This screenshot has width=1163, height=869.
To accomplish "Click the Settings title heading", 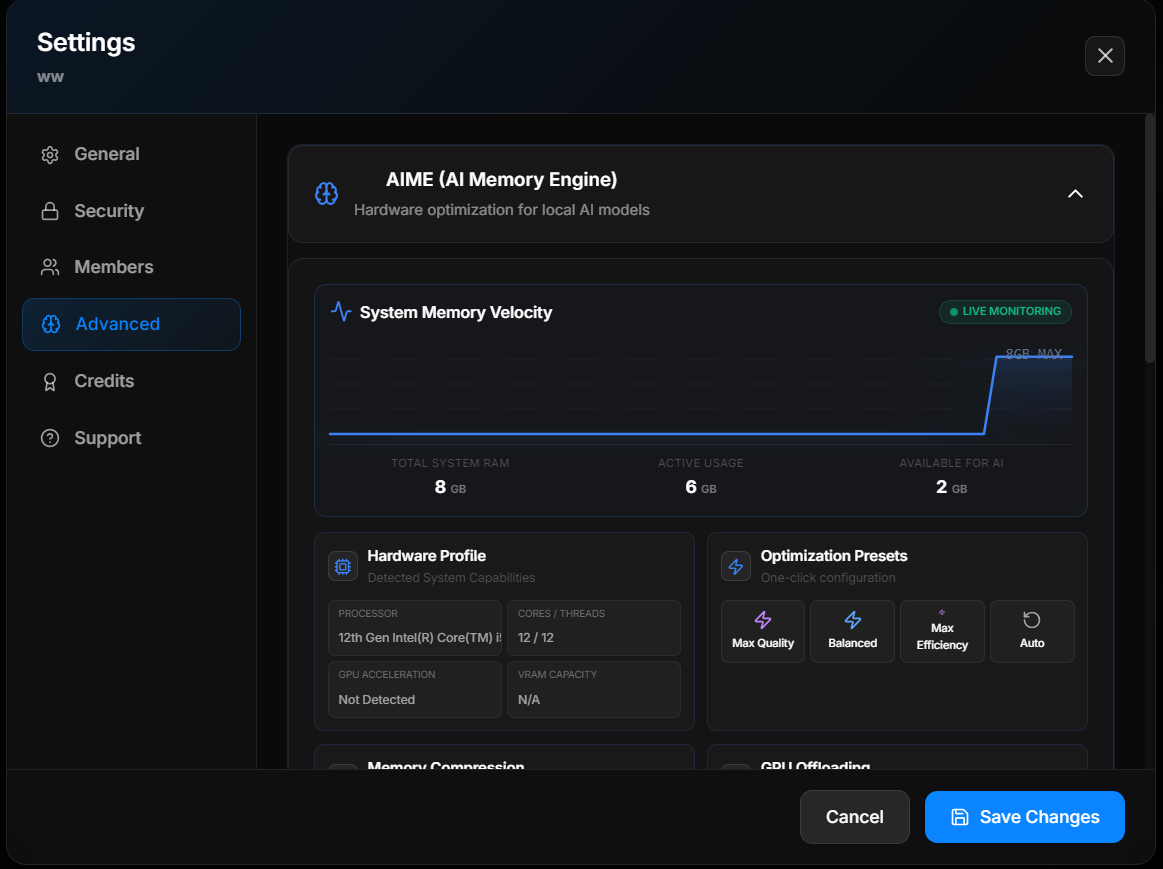I will pos(86,42).
